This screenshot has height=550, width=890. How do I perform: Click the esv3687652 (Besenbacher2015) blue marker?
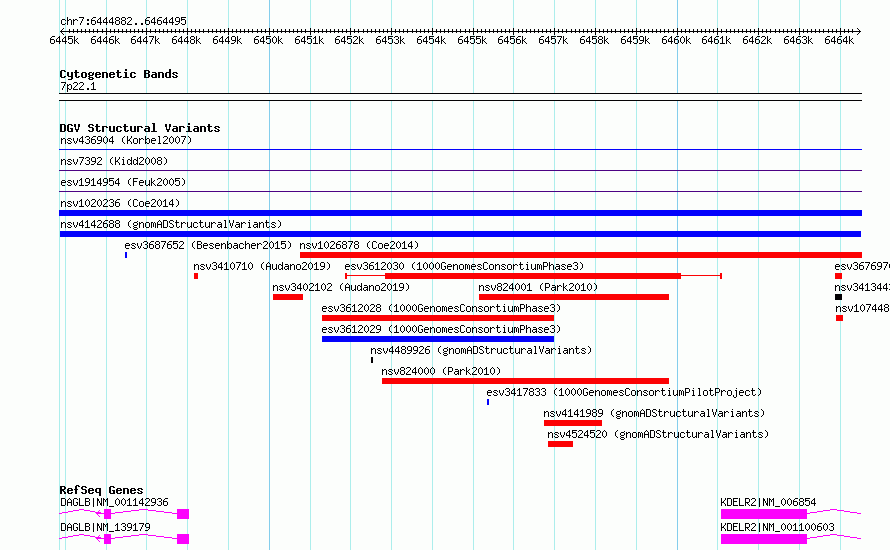(126, 255)
